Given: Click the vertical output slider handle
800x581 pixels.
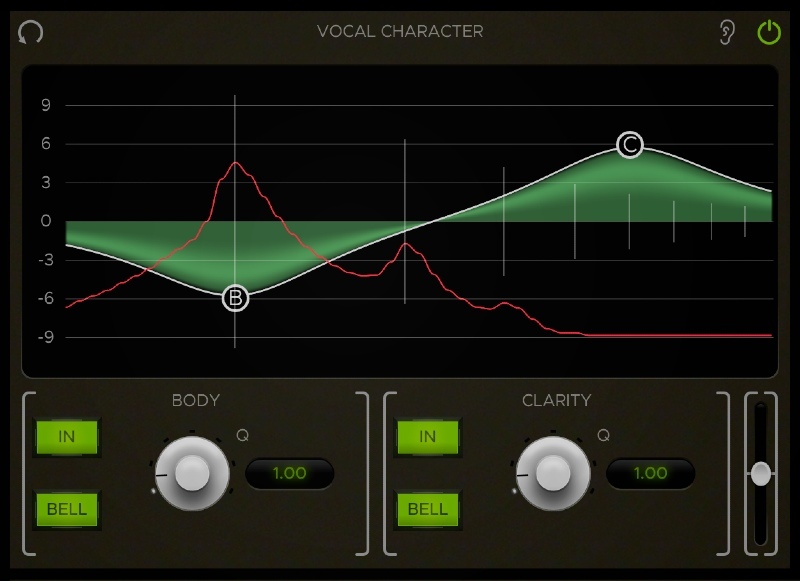Looking at the screenshot, I should coord(761,474).
